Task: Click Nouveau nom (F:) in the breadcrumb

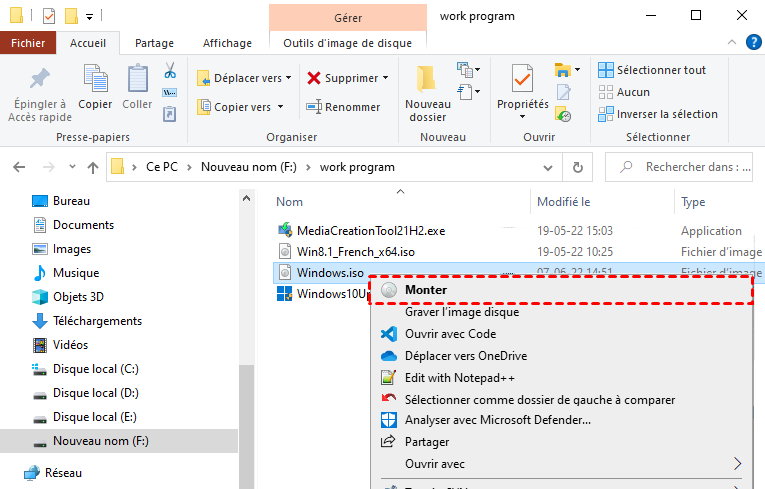Action: pos(249,167)
